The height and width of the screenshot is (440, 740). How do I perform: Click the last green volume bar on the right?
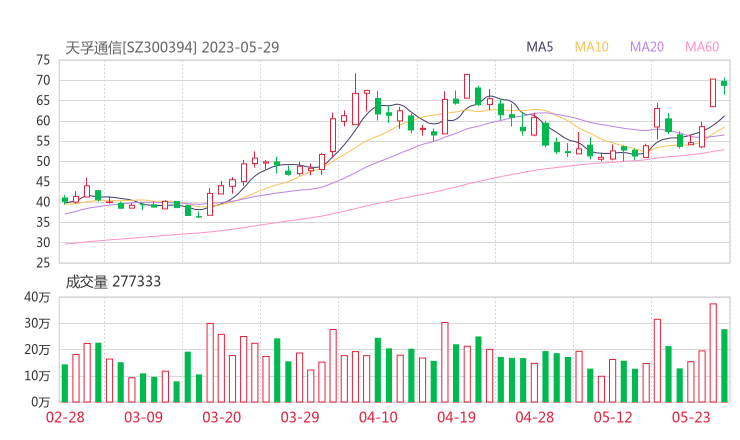pyautogui.click(x=724, y=366)
